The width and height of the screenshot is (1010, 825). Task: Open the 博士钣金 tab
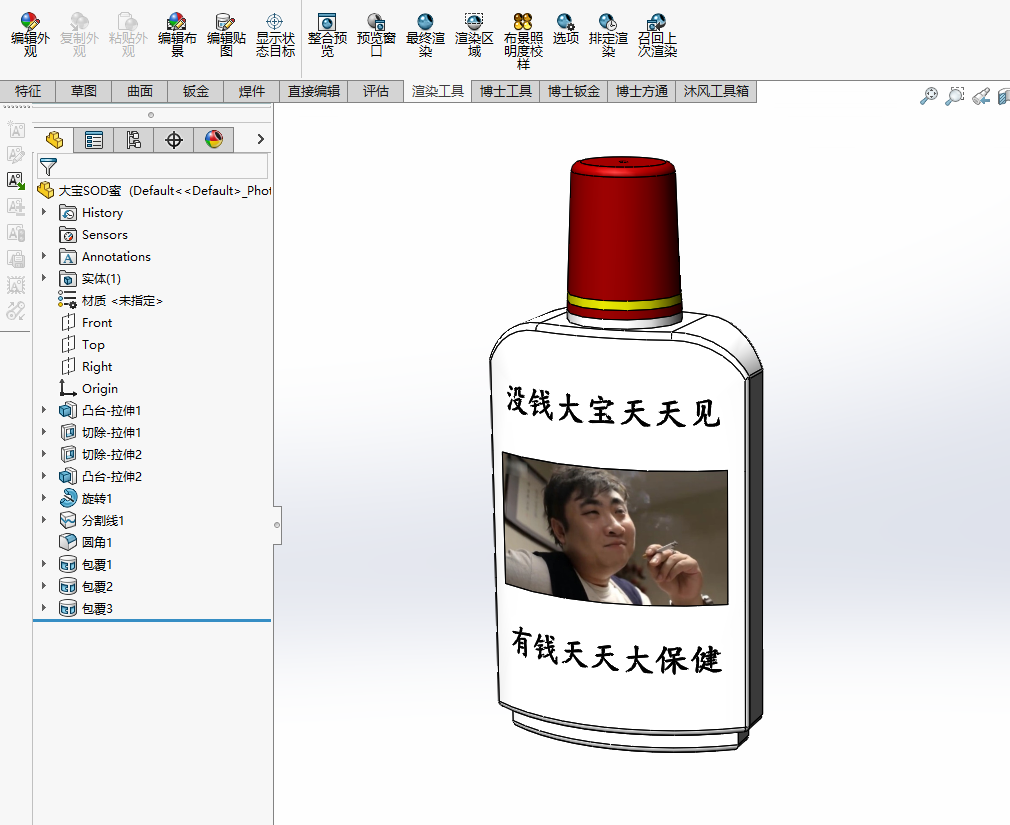click(x=574, y=91)
